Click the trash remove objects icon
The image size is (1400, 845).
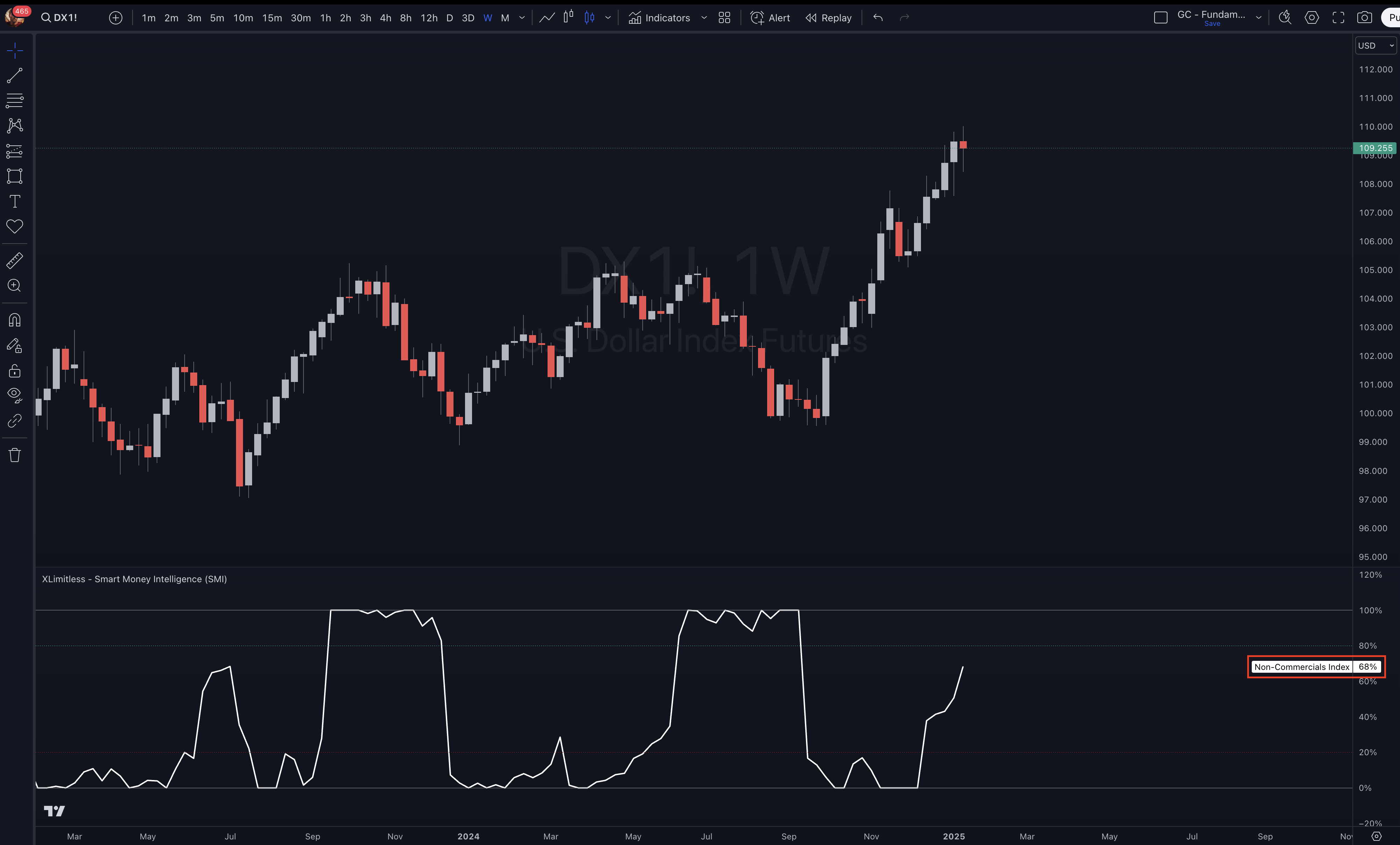pyautogui.click(x=15, y=455)
